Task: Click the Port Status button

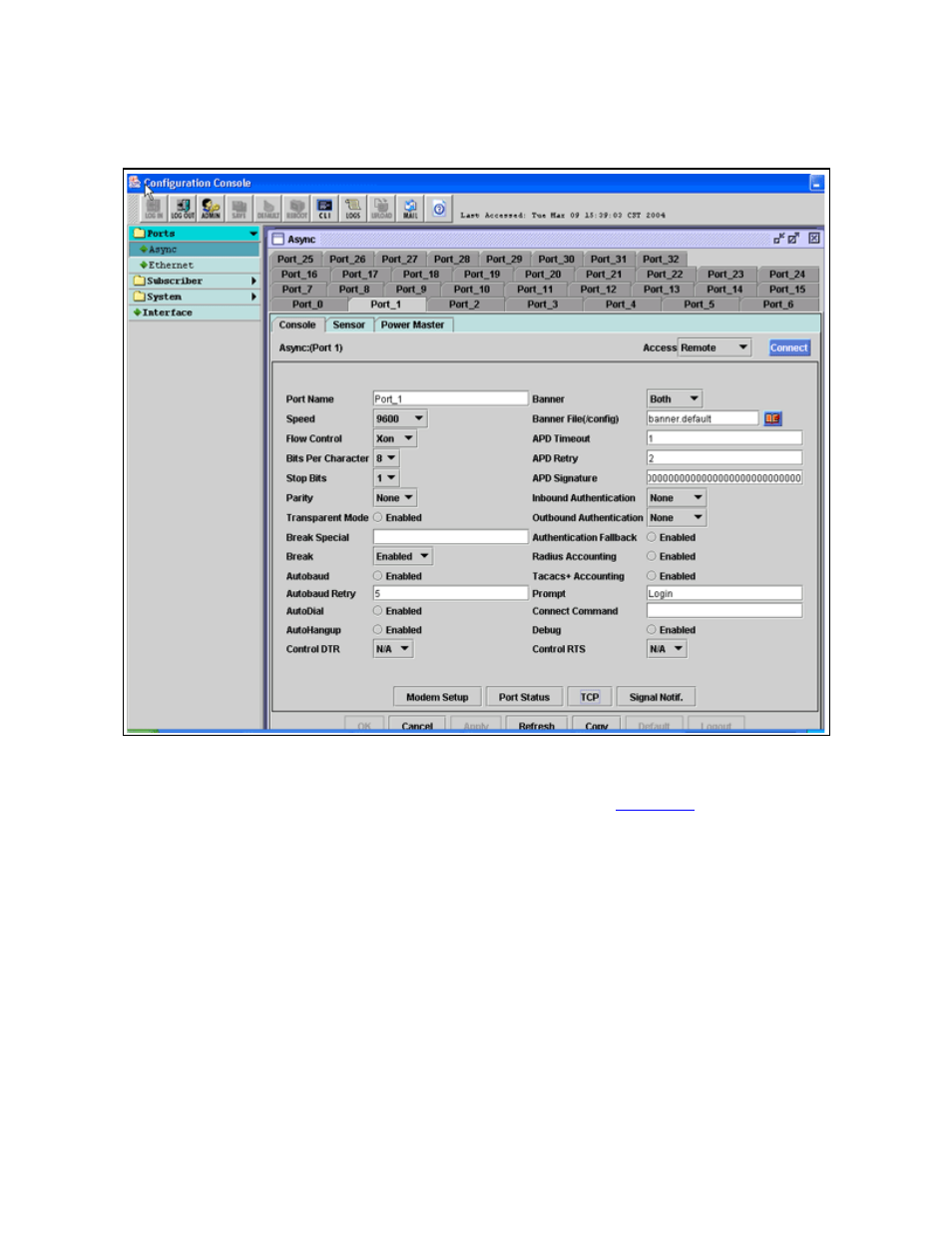Action: (x=524, y=697)
